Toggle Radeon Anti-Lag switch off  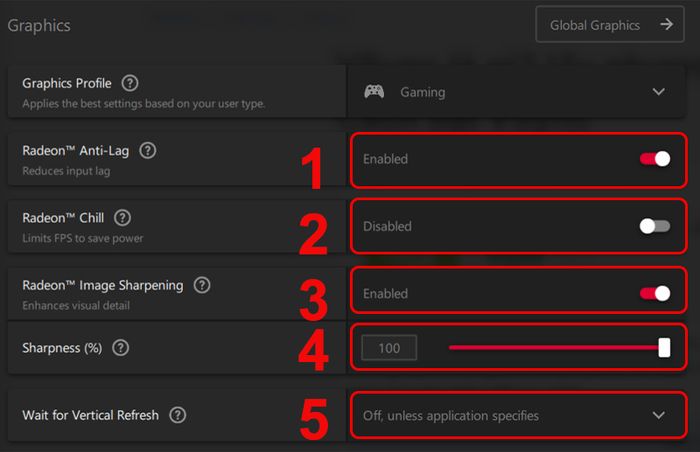tap(655, 159)
